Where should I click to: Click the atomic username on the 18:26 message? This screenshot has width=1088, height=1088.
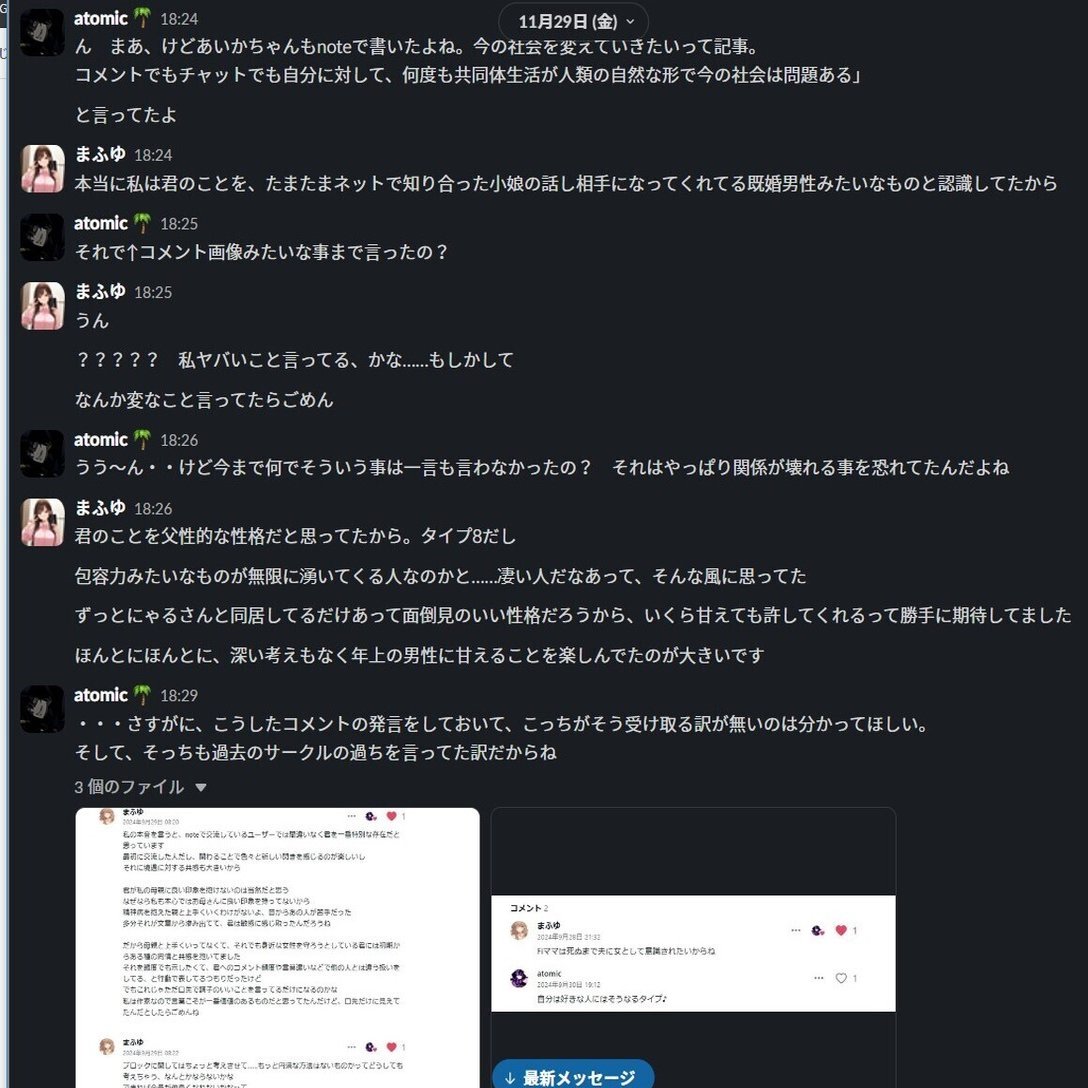pos(101,439)
